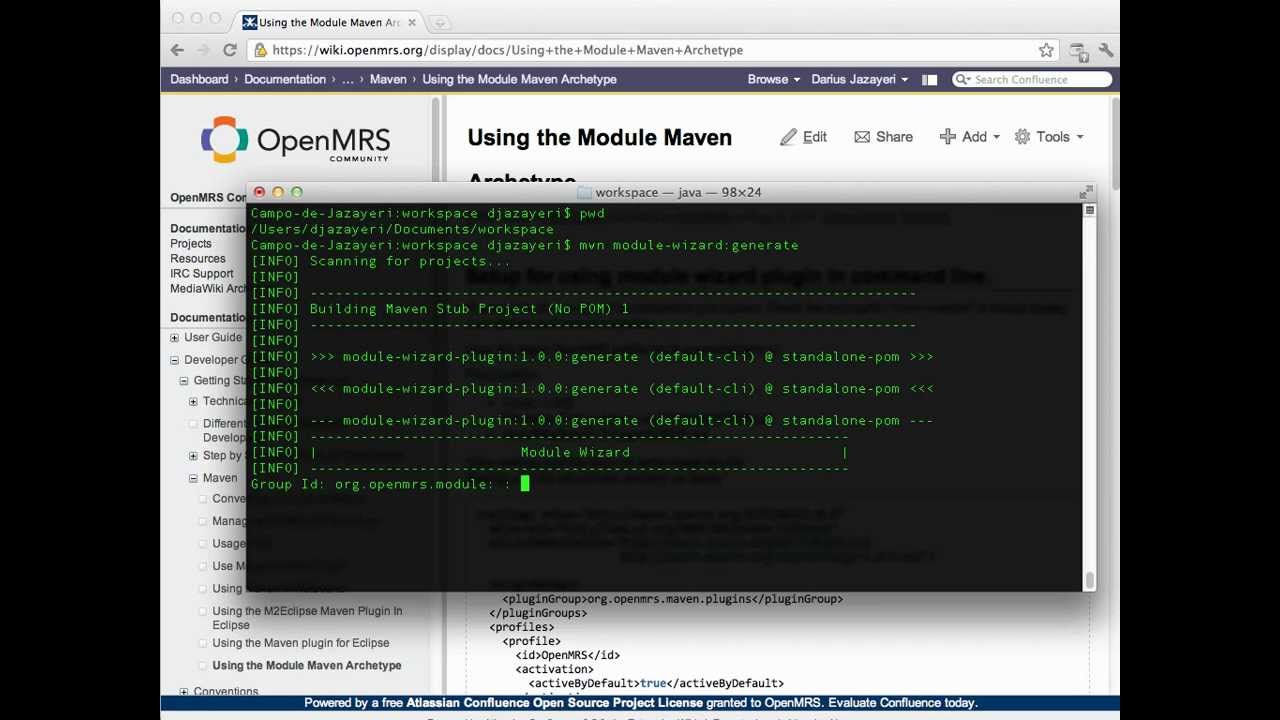Image resolution: width=1280 pixels, height=720 pixels.
Task: Click the Add plus icon
Action: click(x=947, y=137)
